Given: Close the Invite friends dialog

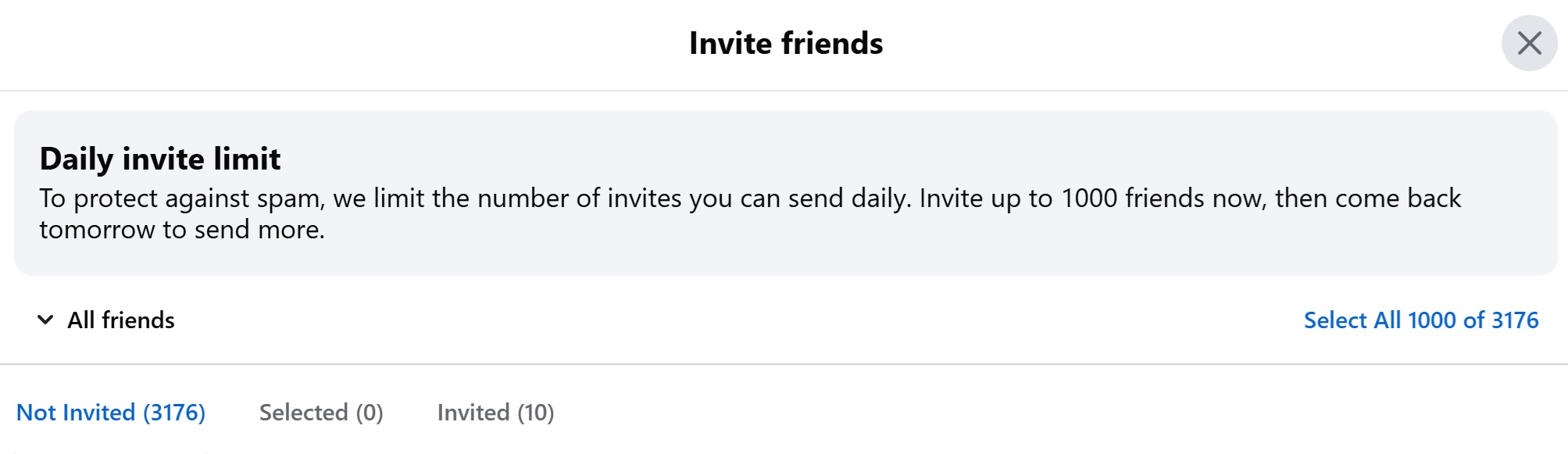Looking at the screenshot, I should coord(1529,43).
